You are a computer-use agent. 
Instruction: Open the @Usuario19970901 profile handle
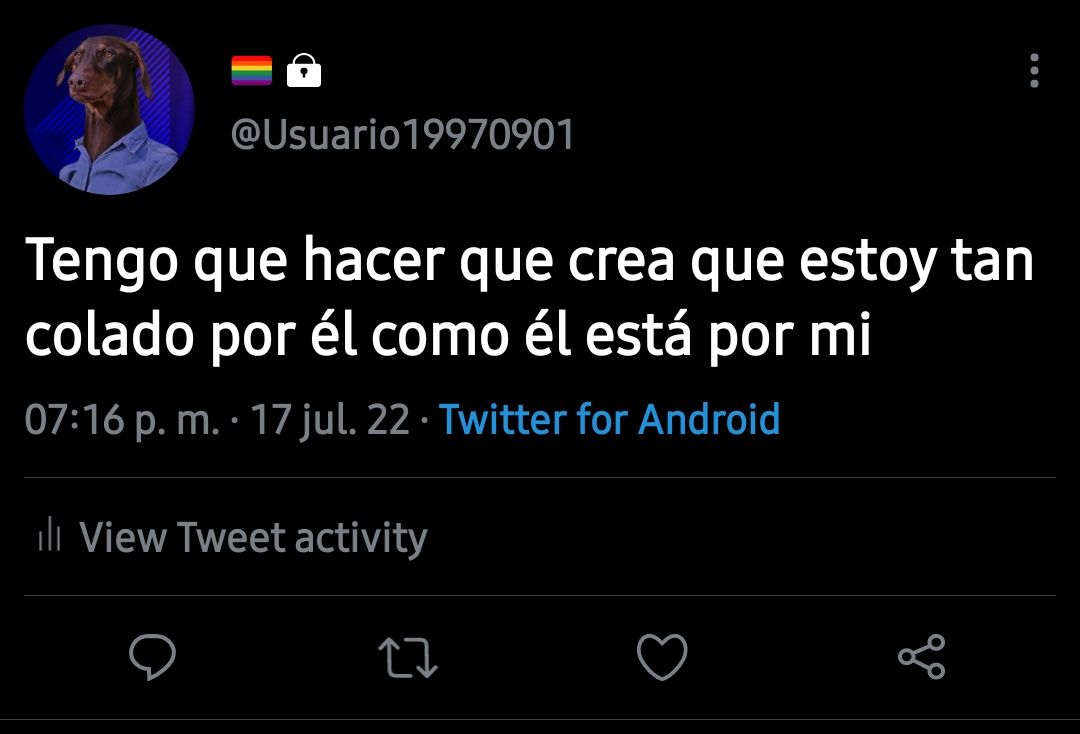pos(402,134)
